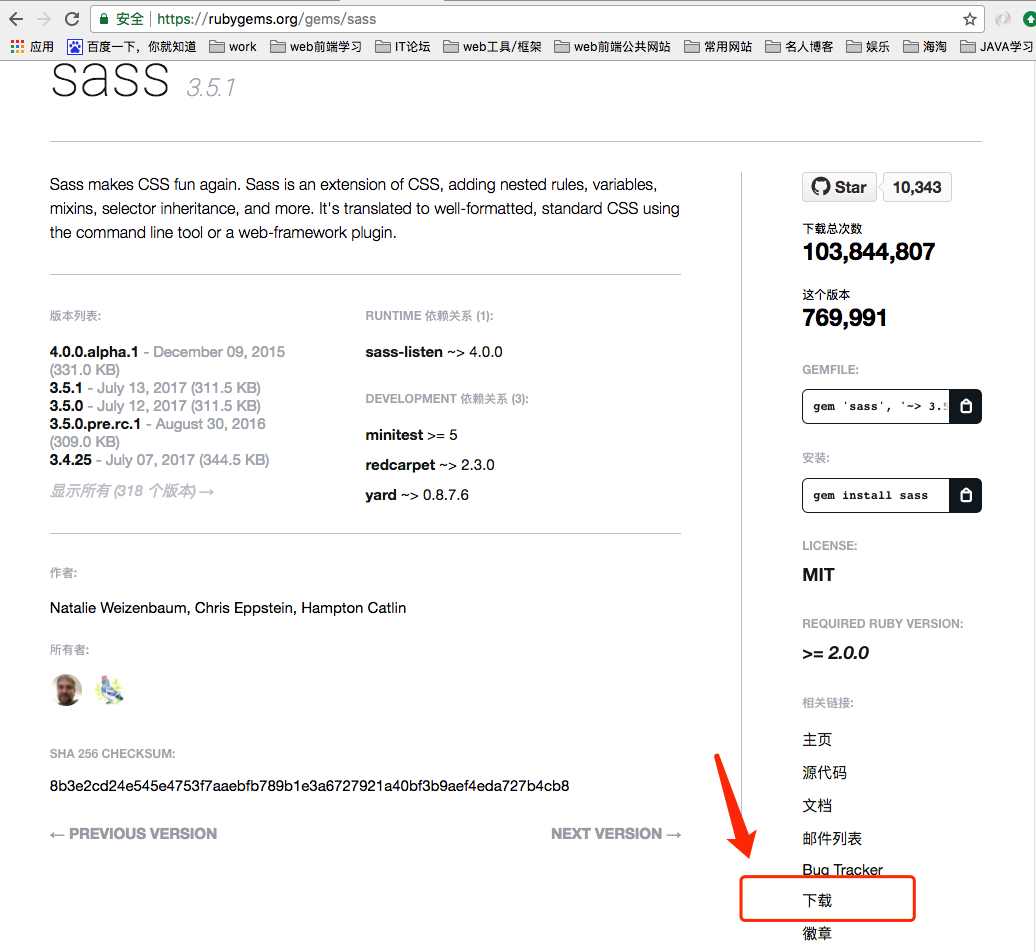Go to NEXT VERSION
Viewport: 1036px width, 952px height.
tap(616, 834)
